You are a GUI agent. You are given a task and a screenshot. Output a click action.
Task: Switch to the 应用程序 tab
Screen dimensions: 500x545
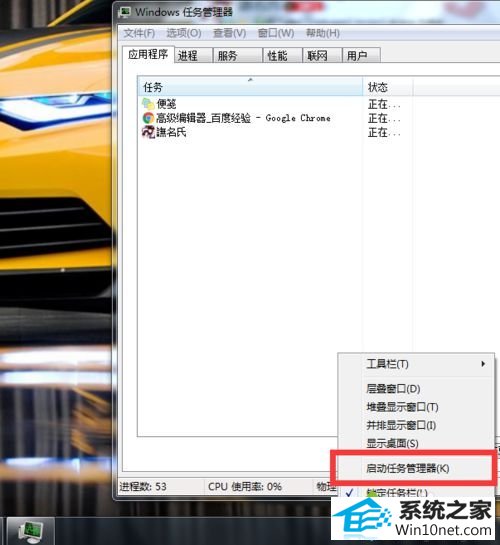tap(148, 54)
